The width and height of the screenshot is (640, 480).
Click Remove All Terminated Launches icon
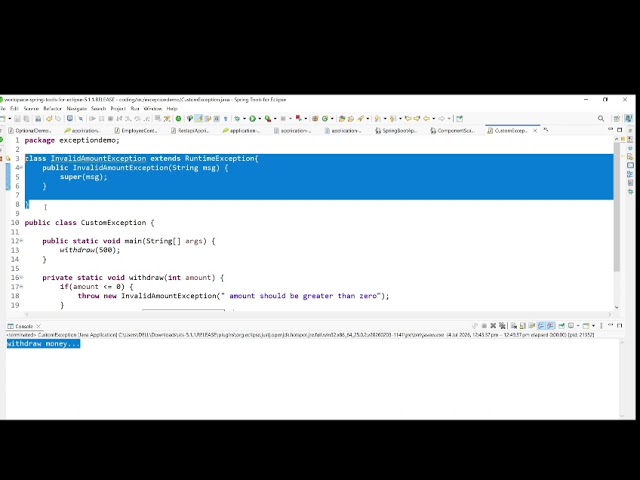tap(502, 325)
